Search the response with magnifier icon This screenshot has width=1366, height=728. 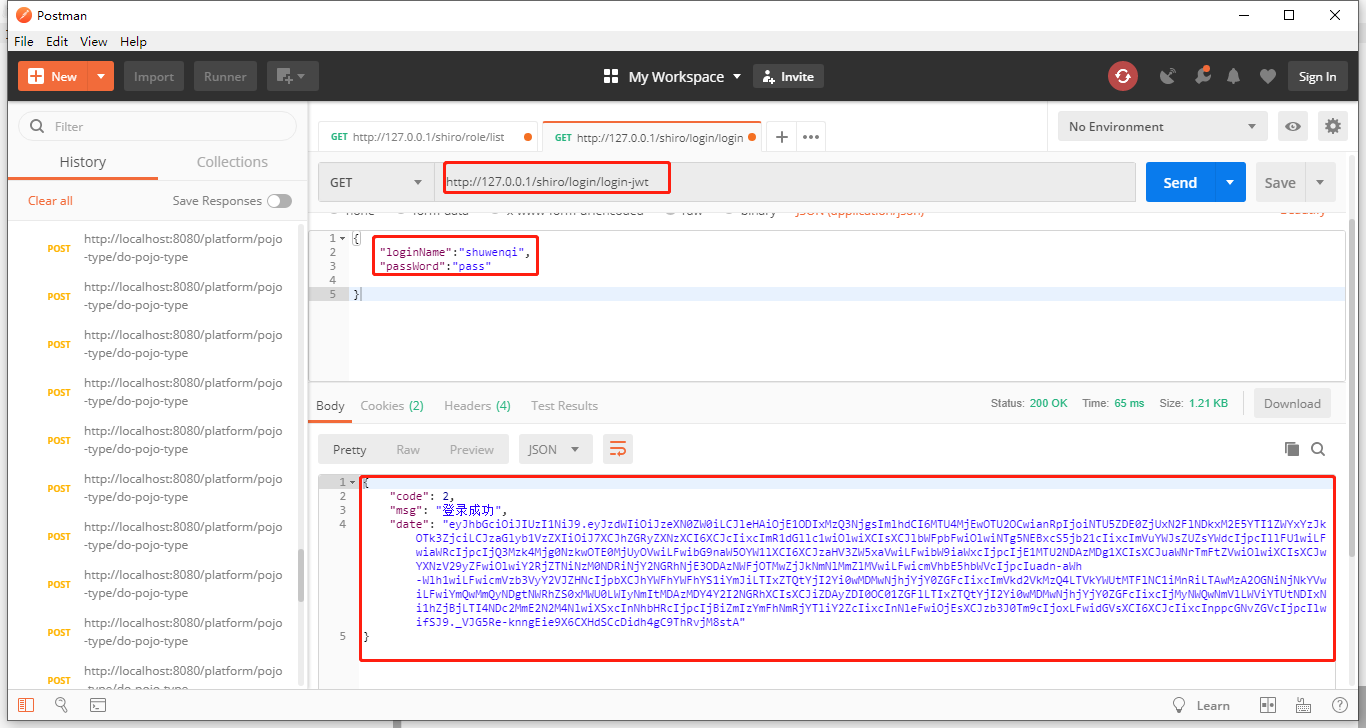point(1318,449)
